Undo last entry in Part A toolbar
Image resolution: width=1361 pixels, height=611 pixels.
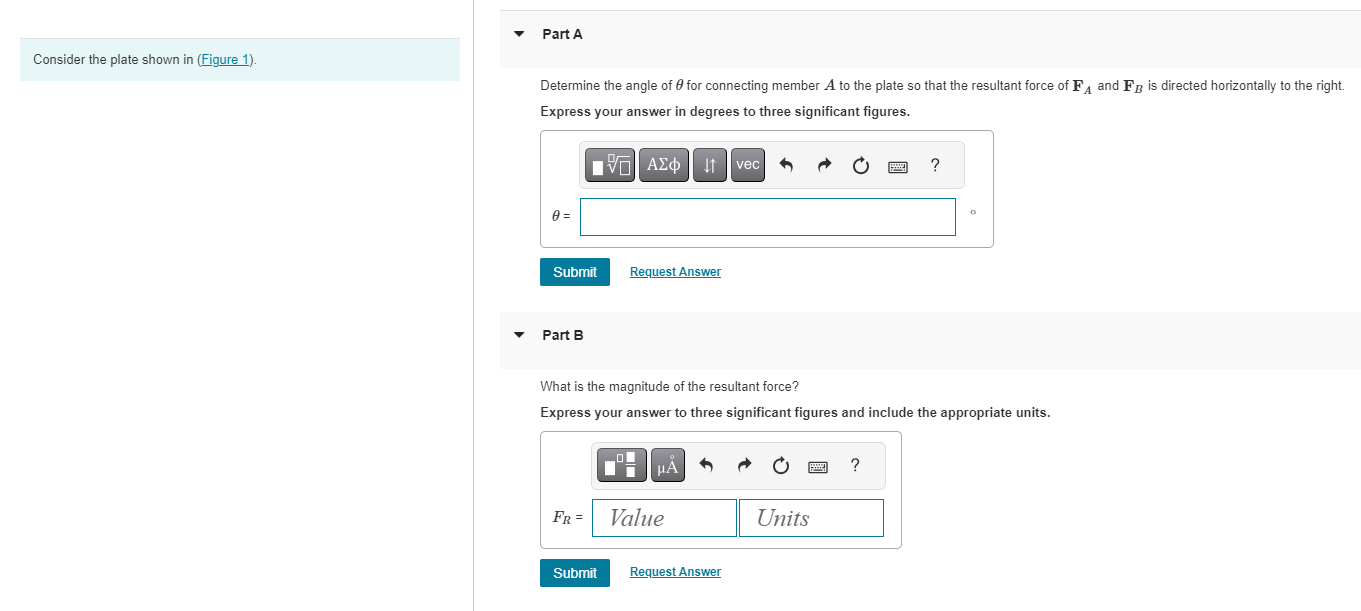pyautogui.click(x=786, y=166)
